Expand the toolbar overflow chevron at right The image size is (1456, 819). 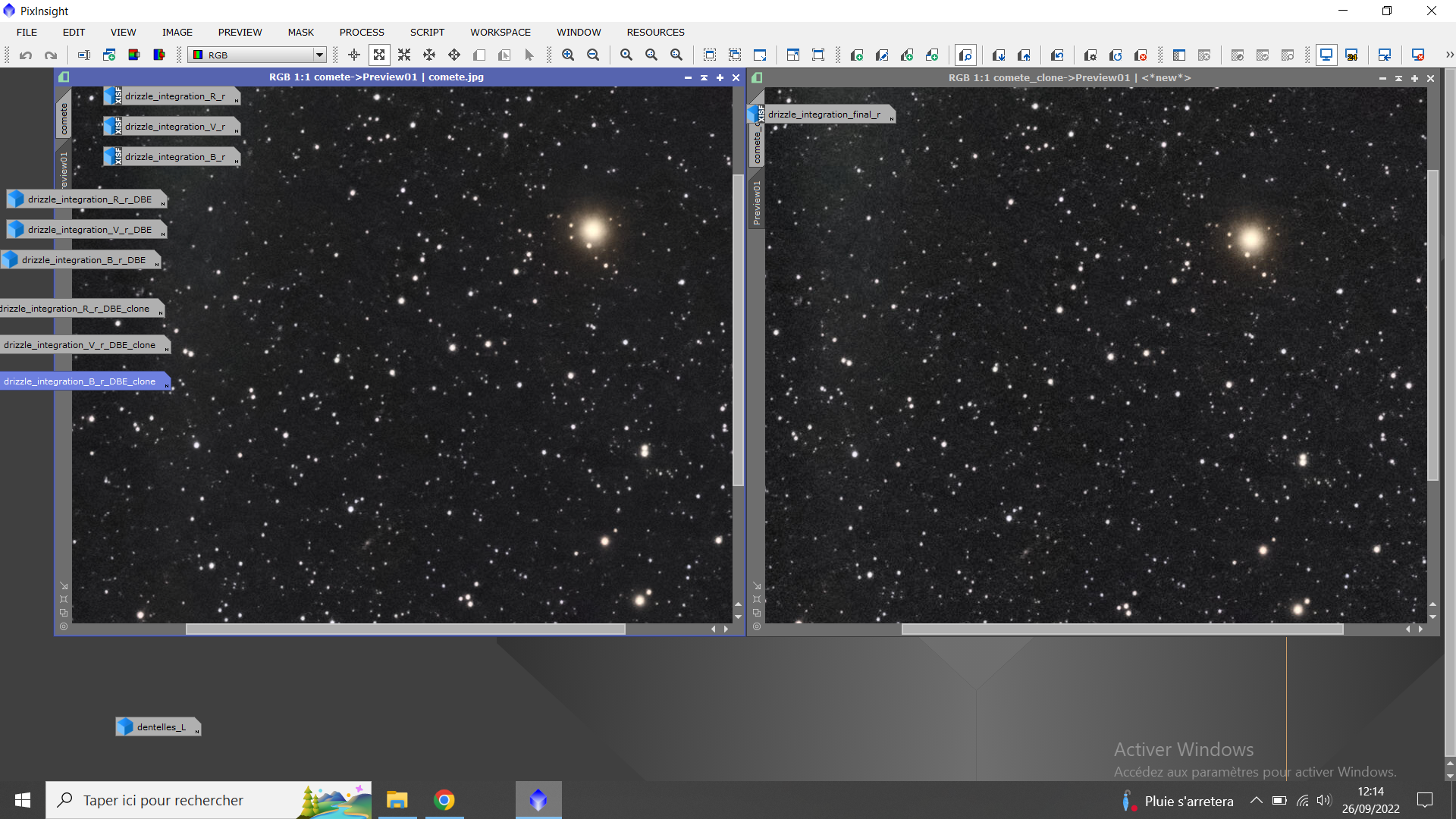tap(1449, 55)
